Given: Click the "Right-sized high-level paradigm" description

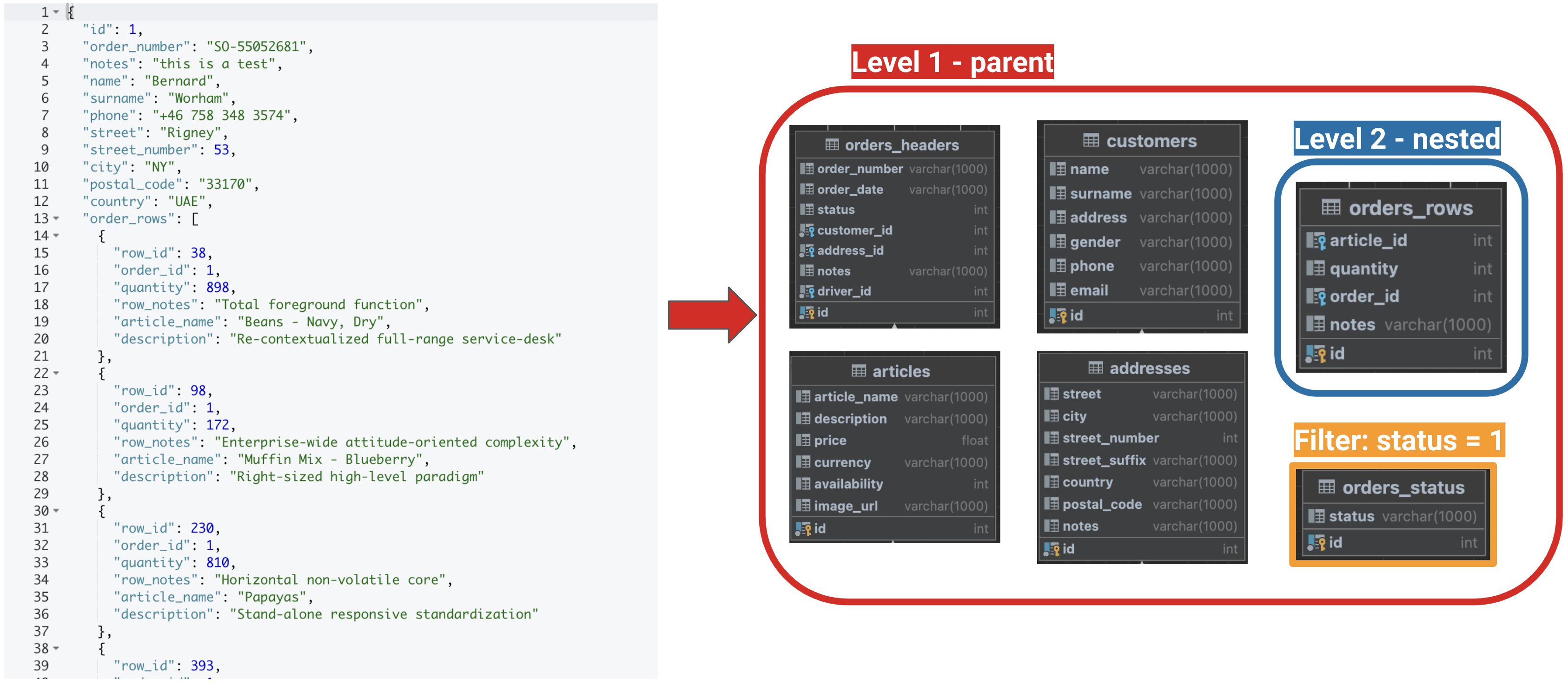Looking at the screenshot, I should point(357,476).
